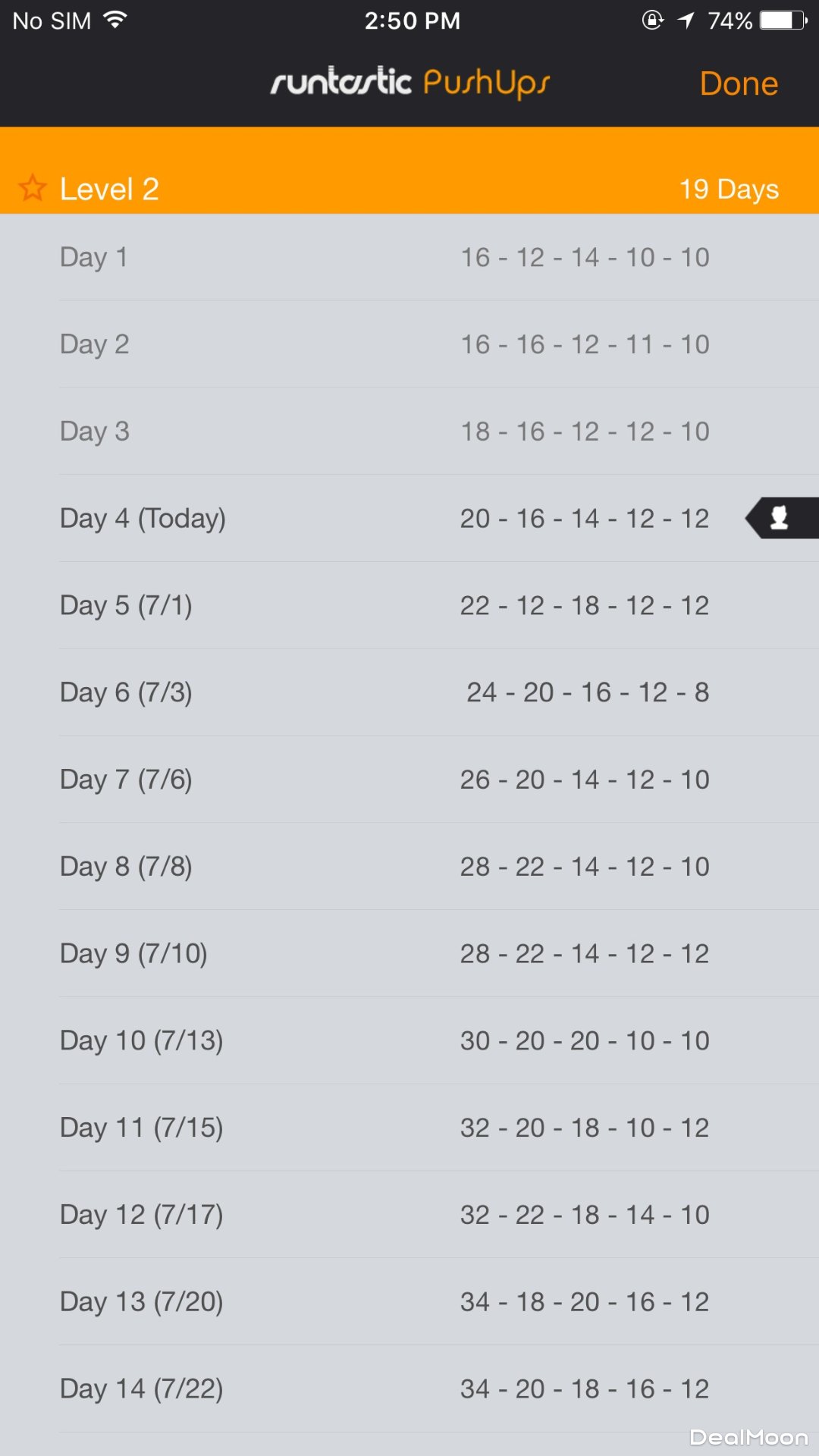Viewport: 819px width, 1456px height.
Task: Open Day 14 (7/22) entry
Action: click(x=409, y=1389)
